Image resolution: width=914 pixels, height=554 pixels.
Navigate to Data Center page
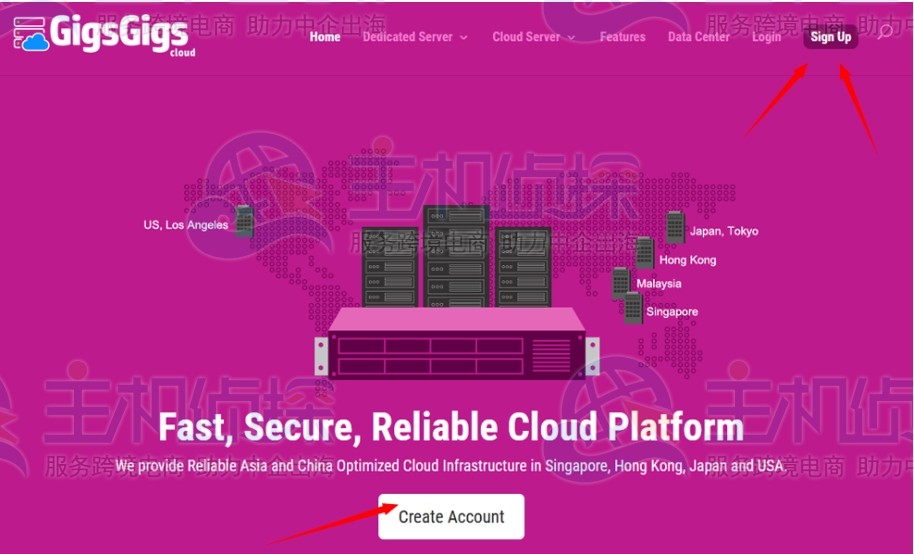click(699, 37)
